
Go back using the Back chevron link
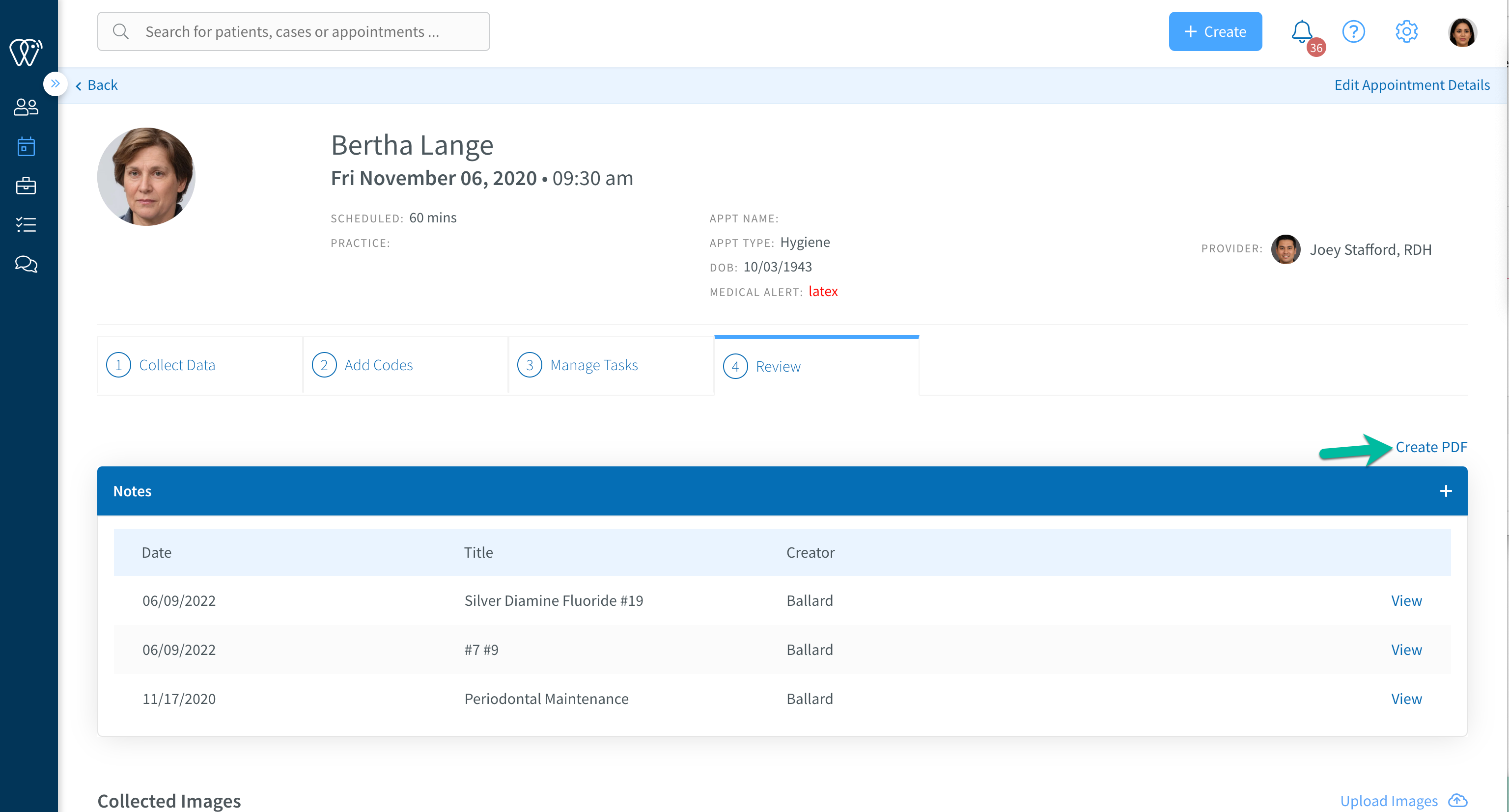(97, 85)
